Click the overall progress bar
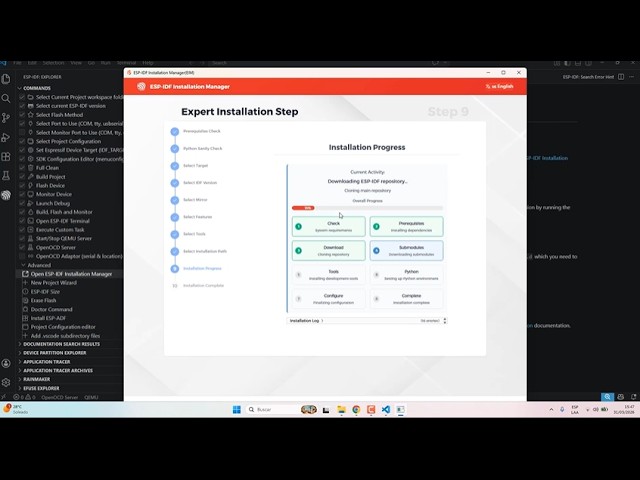 (367, 208)
